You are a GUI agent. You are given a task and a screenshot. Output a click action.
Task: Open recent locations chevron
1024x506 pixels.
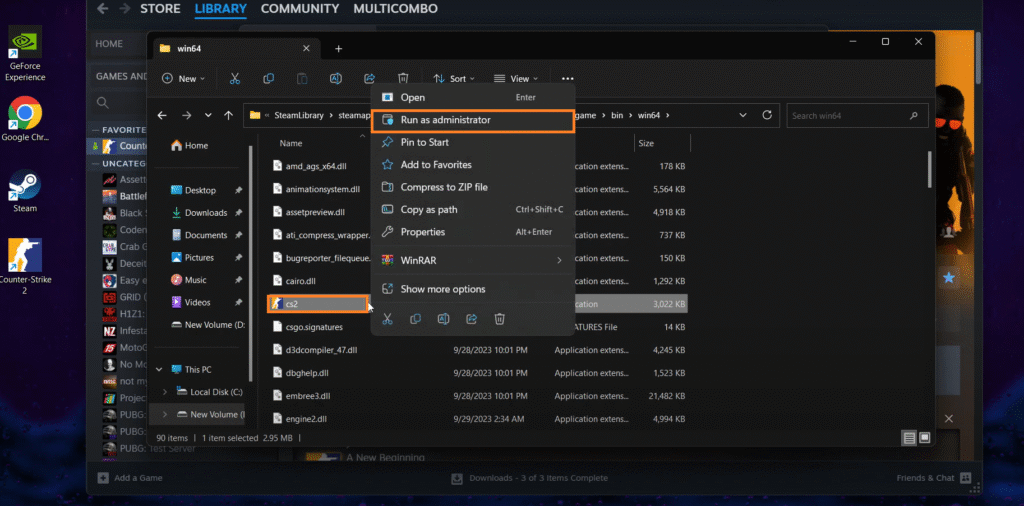(x=208, y=115)
